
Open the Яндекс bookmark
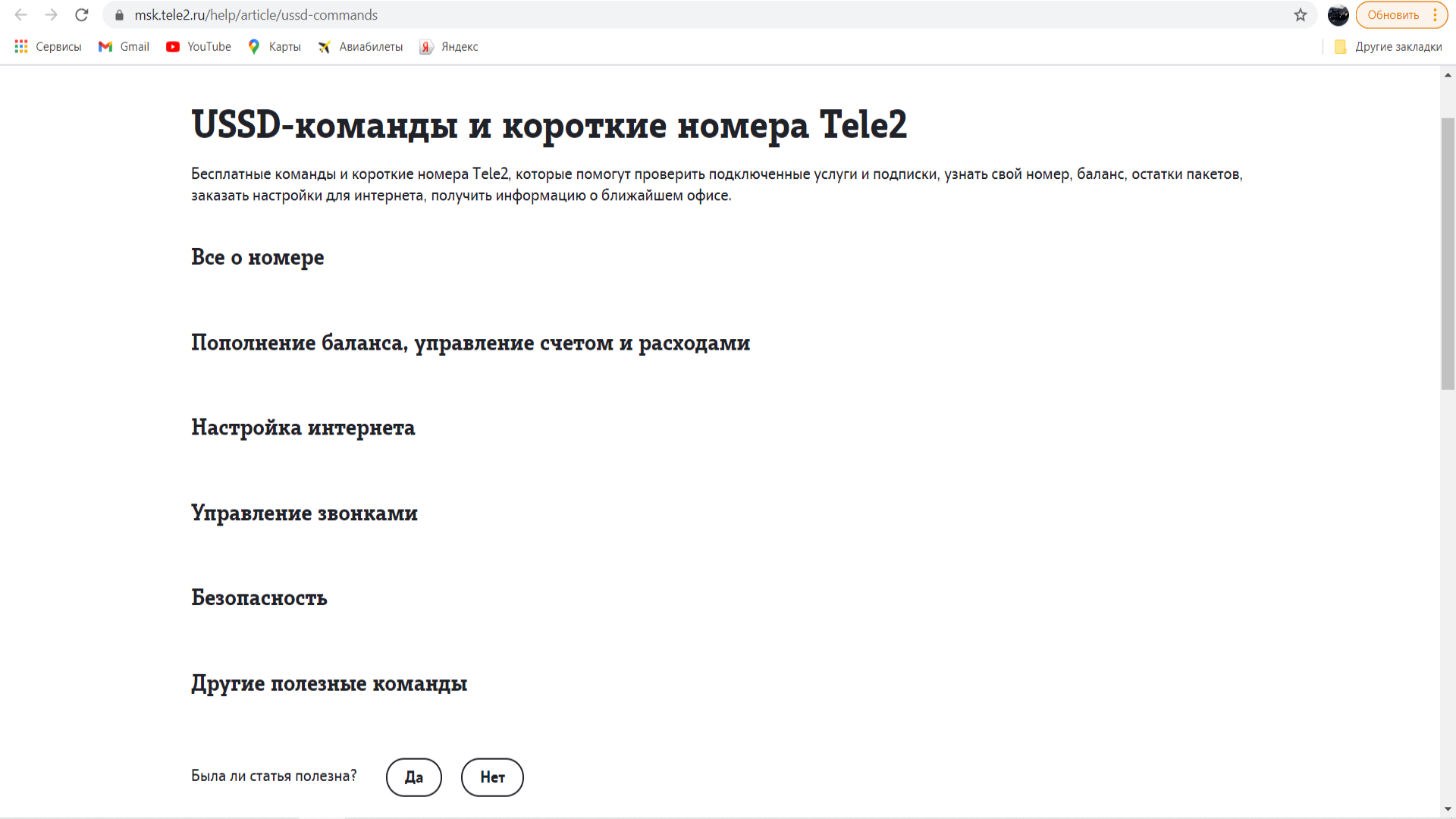click(x=449, y=47)
